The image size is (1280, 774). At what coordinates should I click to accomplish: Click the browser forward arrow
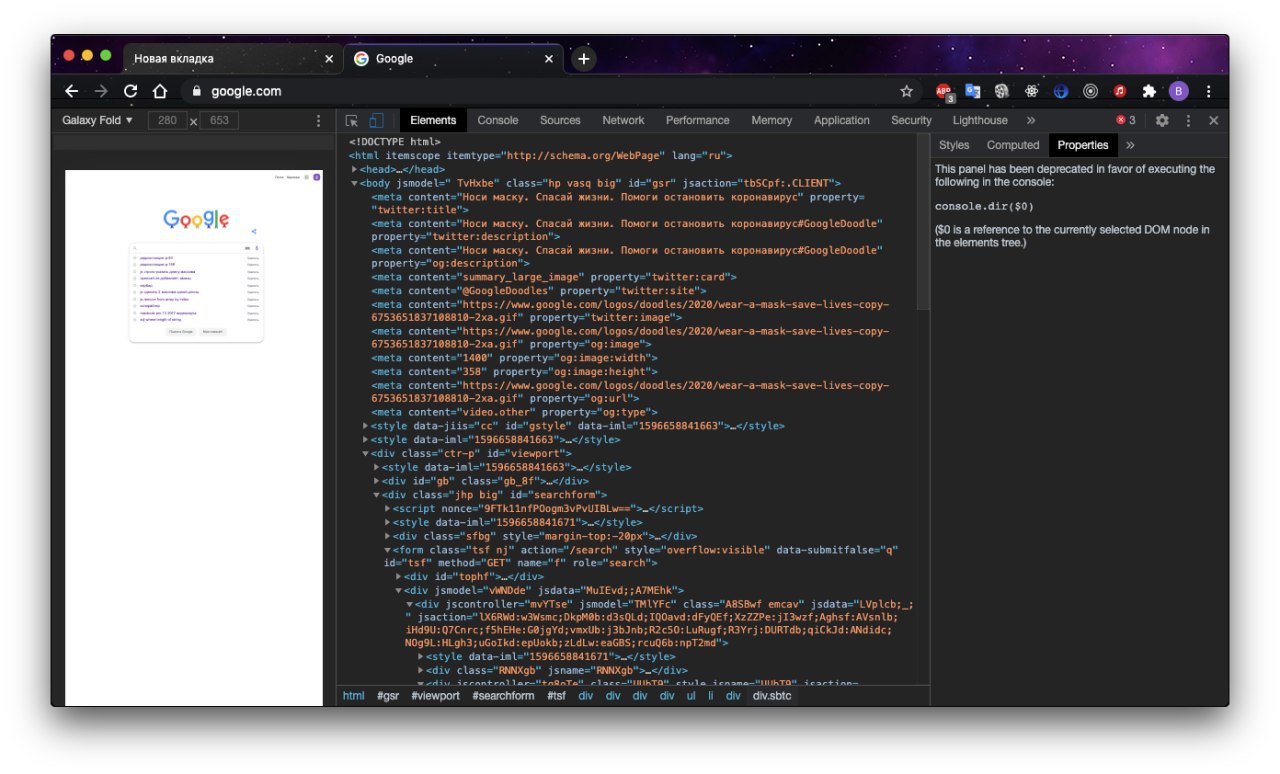pyautogui.click(x=100, y=91)
